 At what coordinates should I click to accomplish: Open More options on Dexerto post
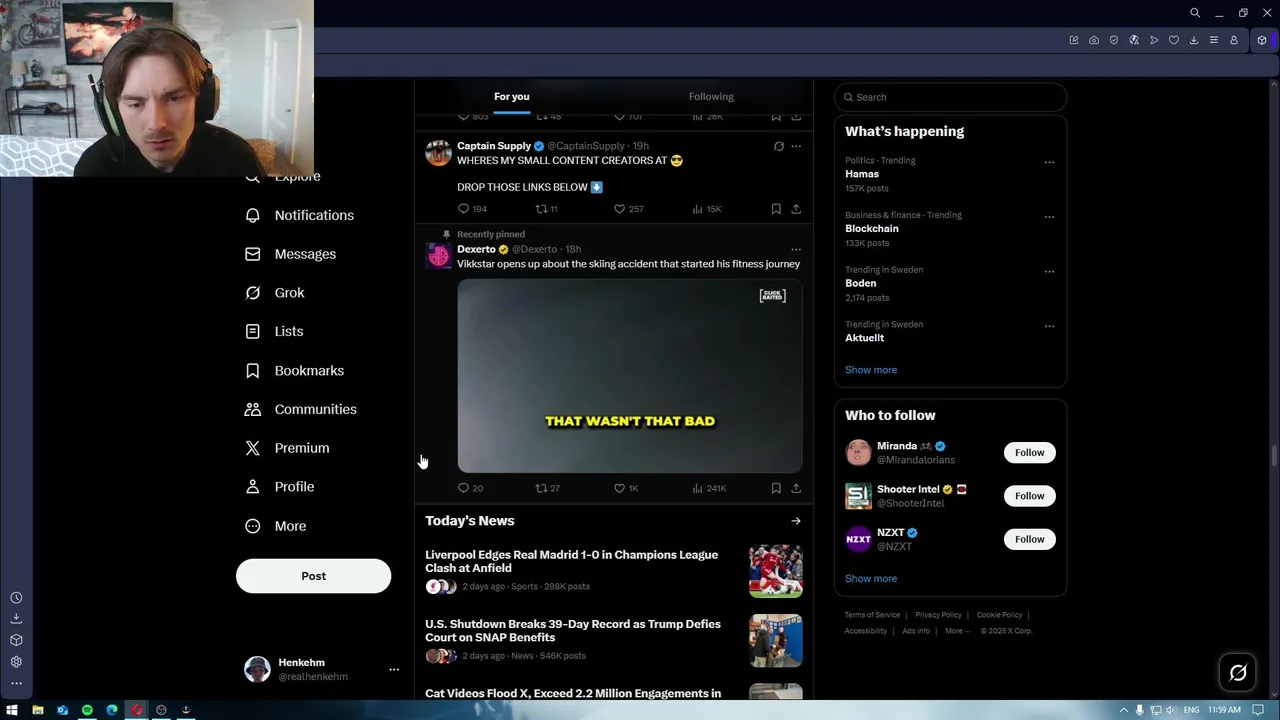[x=796, y=249]
